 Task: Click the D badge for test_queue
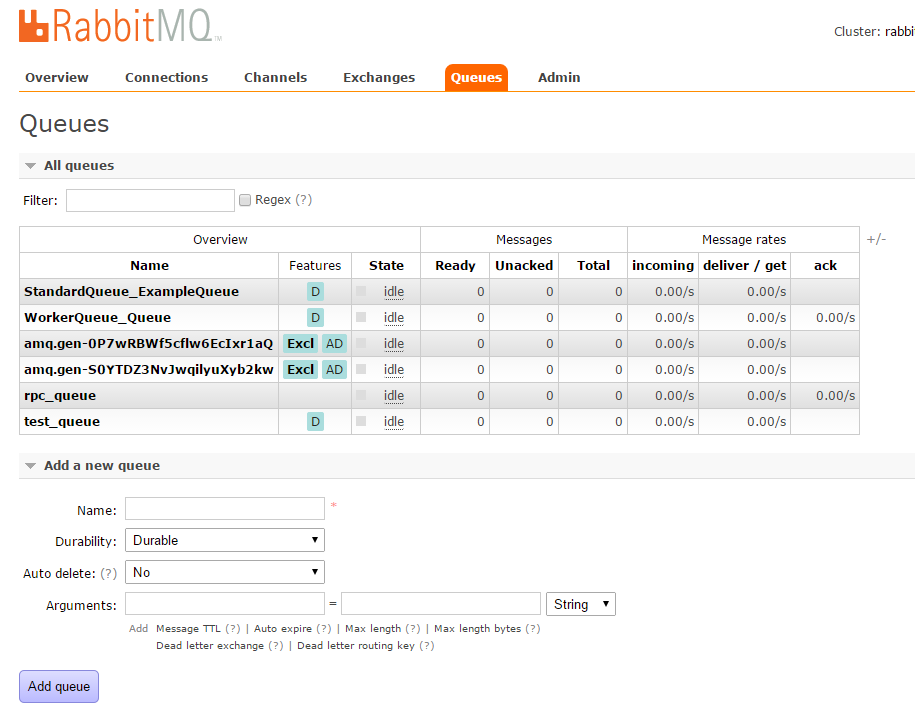click(x=315, y=422)
